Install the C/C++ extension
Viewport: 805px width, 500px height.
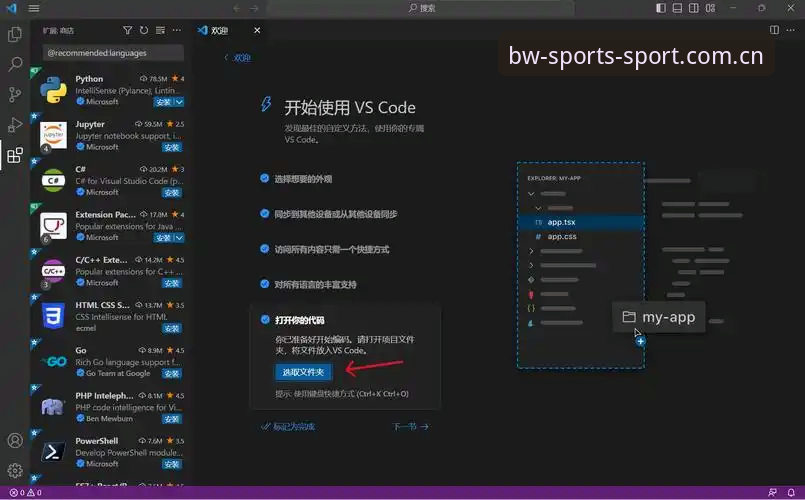pos(172,283)
